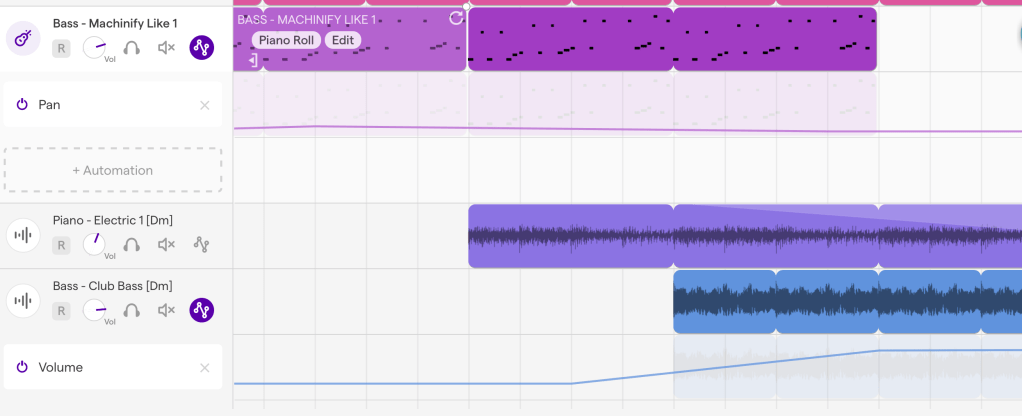Collapse automation lanes for Bass - Club Bass

[x=202, y=310]
